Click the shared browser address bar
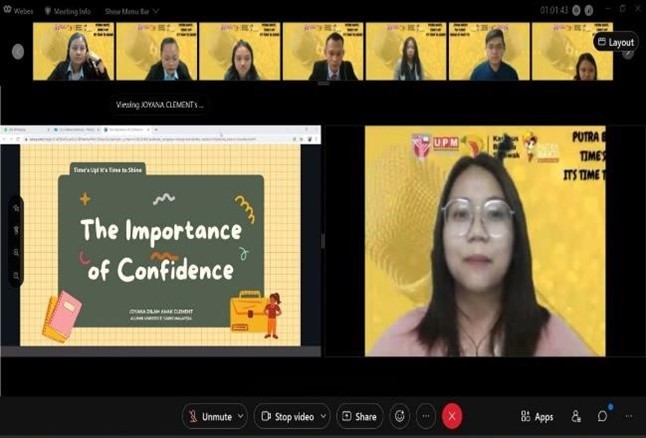646x438 pixels. click(140, 140)
